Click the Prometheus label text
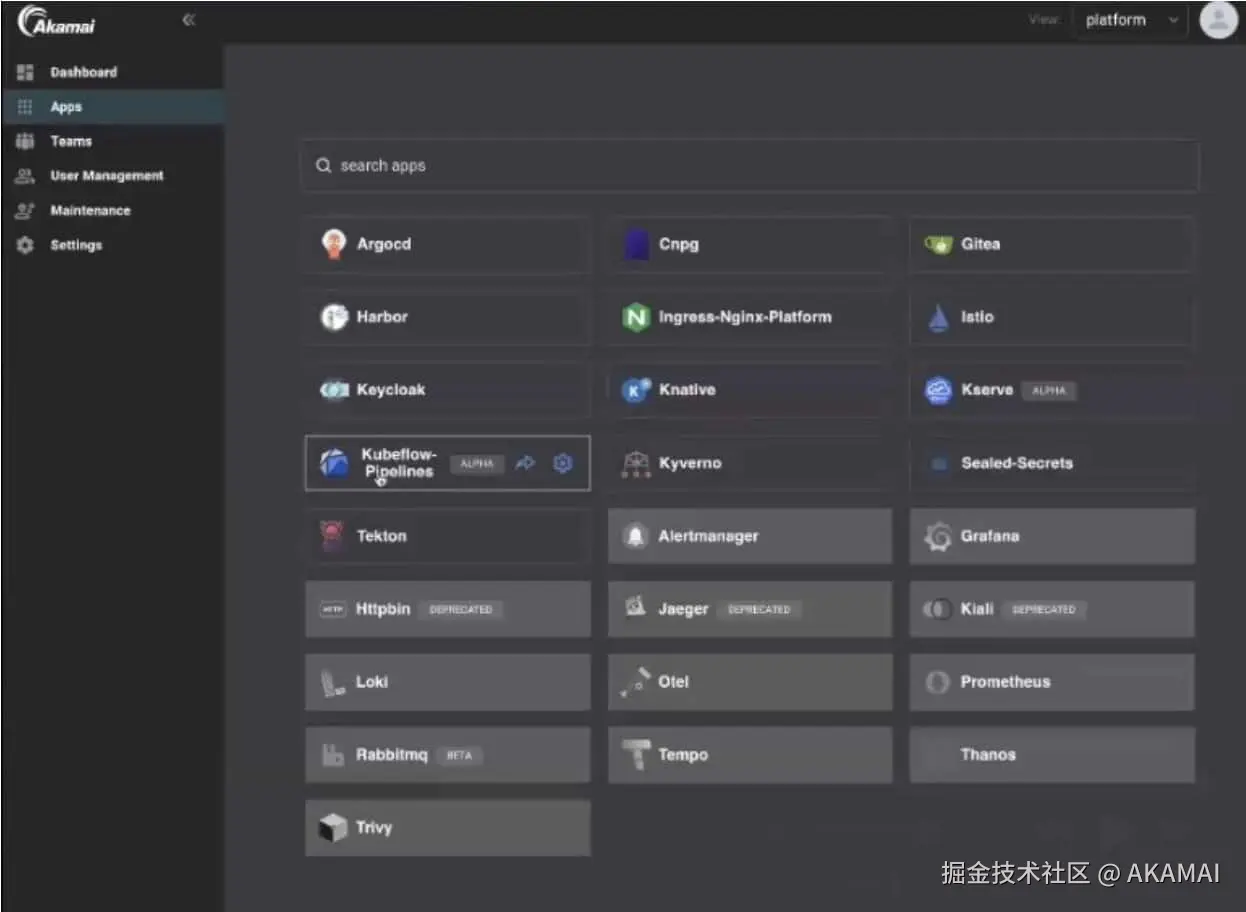1246x912 pixels. (x=1005, y=682)
